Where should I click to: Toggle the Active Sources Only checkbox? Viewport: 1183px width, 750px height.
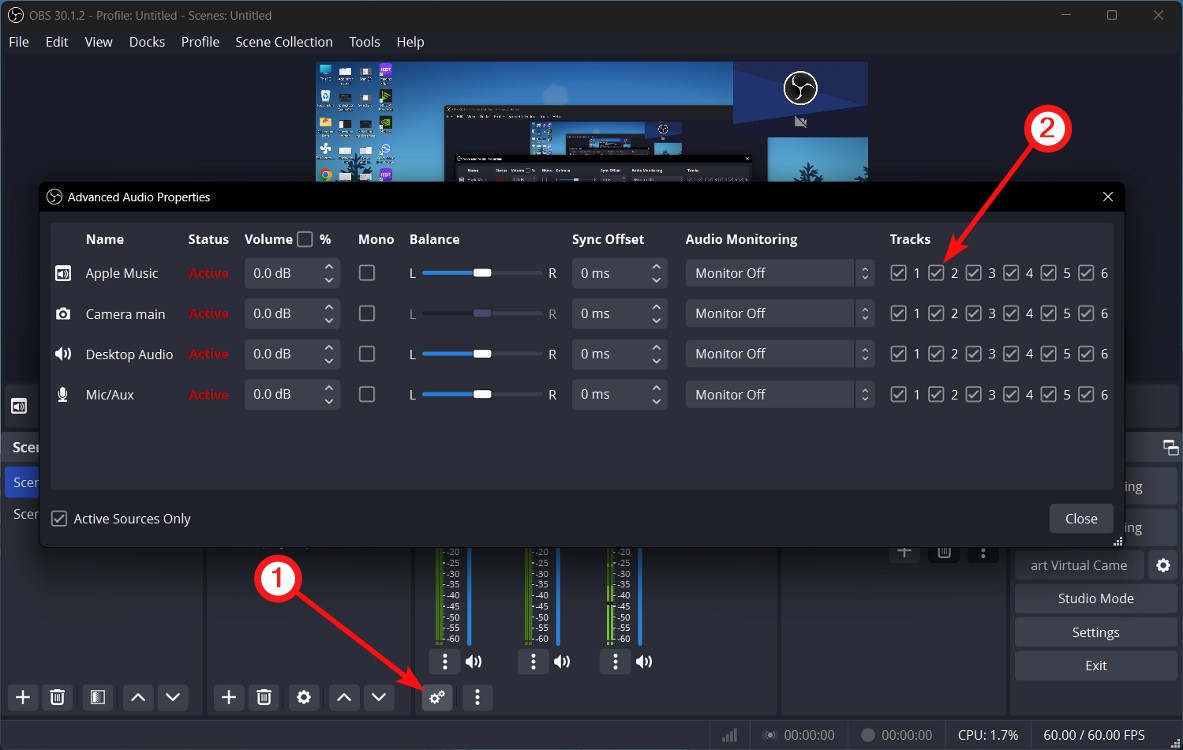click(59, 518)
